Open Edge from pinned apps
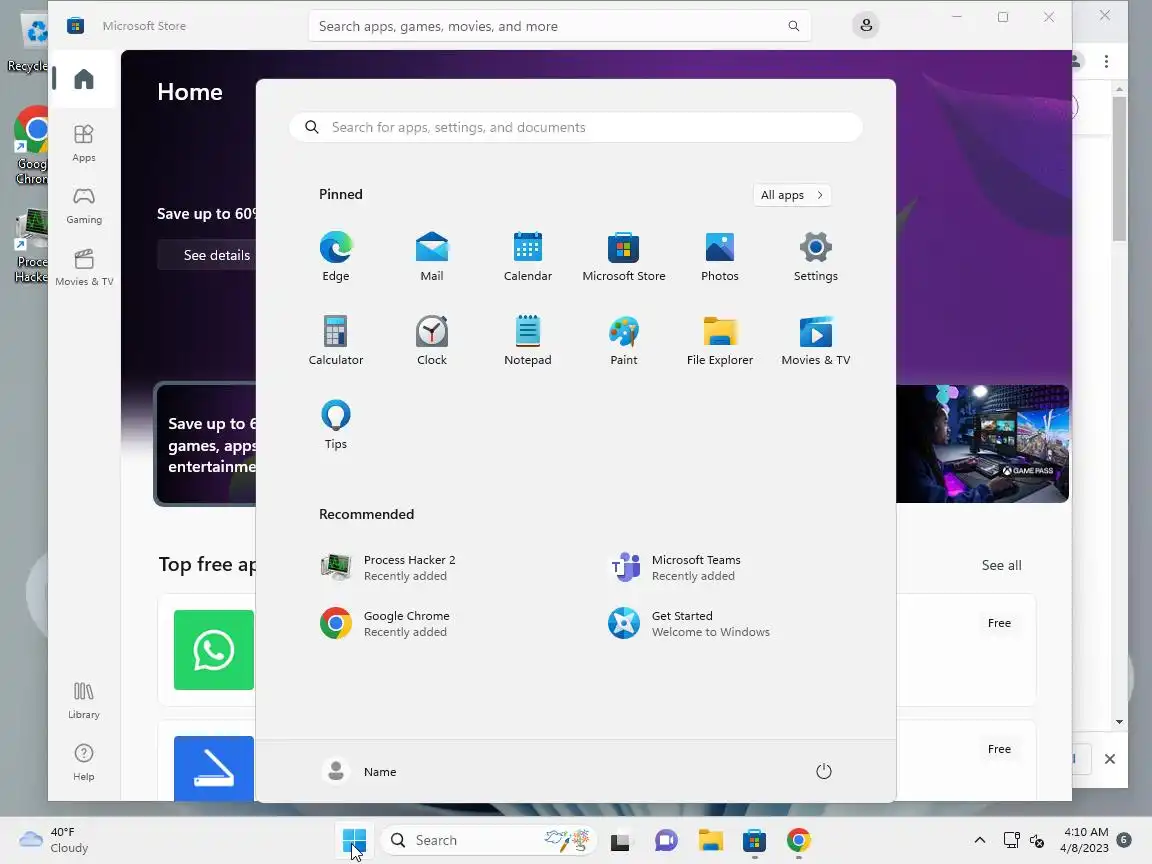Image resolution: width=1152 pixels, height=864 pixels. click(336, 256)
